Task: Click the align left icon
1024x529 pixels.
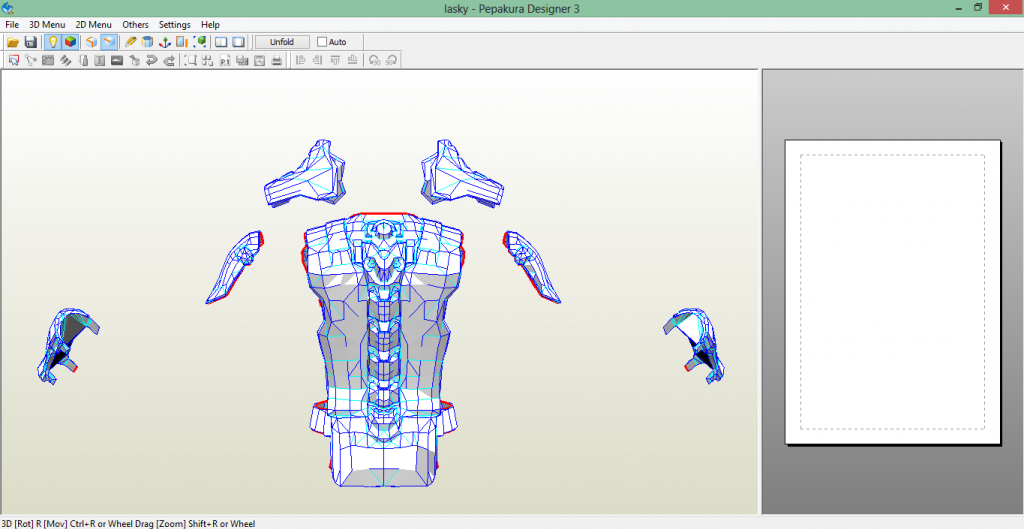Action: tap(301, 60)
